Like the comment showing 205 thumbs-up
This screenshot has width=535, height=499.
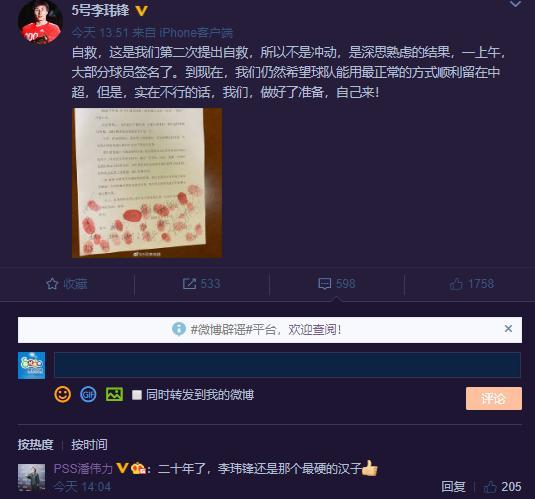[503, 487]
